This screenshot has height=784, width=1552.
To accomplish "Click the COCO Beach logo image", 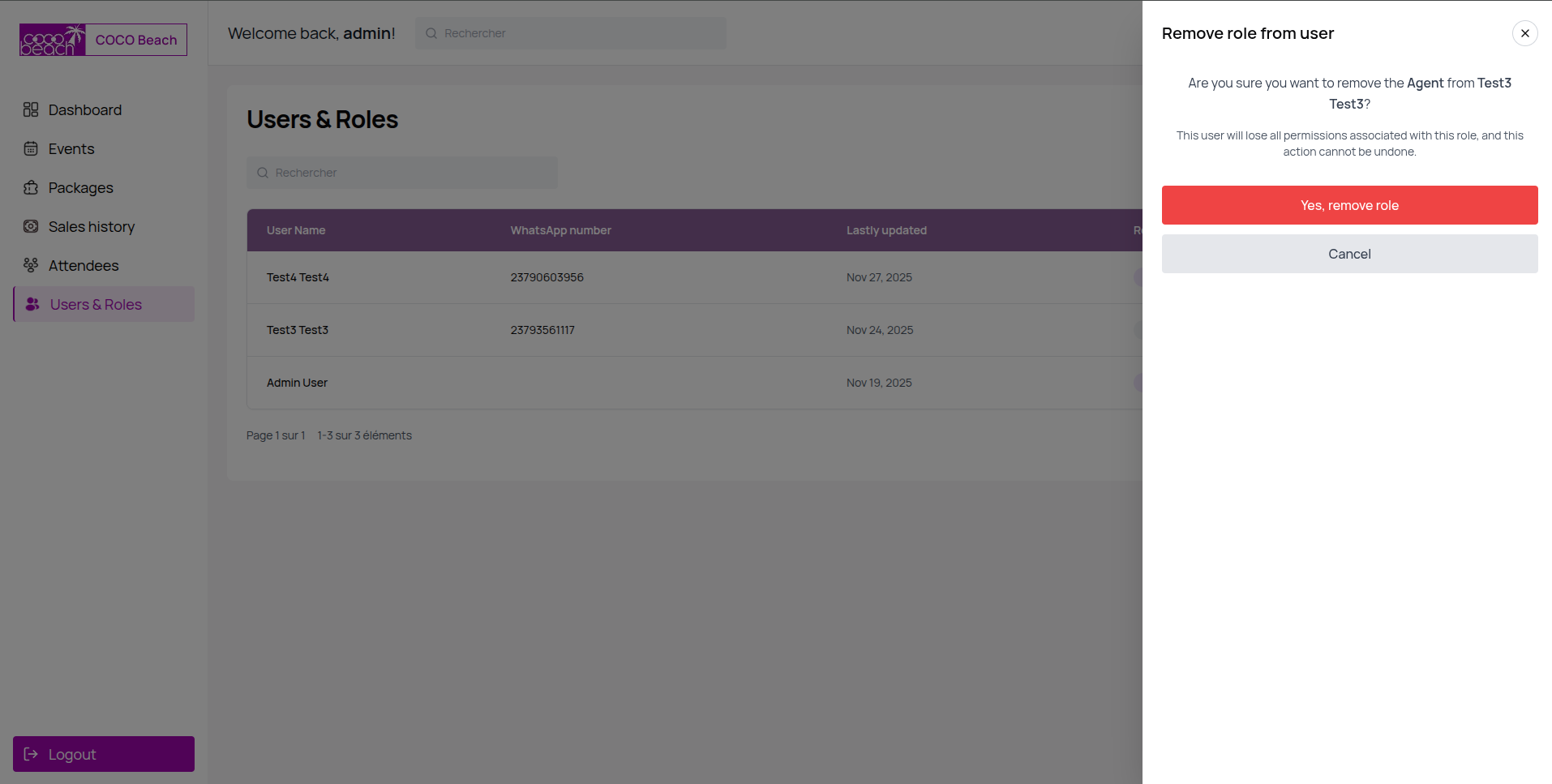I will pyautogui.click(x=53, y=40).
